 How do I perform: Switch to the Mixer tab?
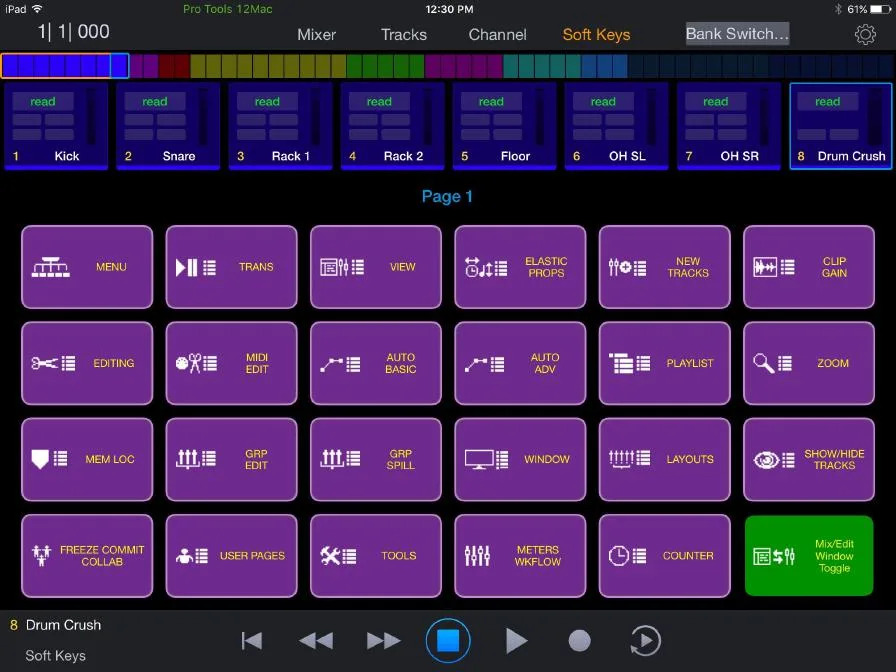coord(317,34)
